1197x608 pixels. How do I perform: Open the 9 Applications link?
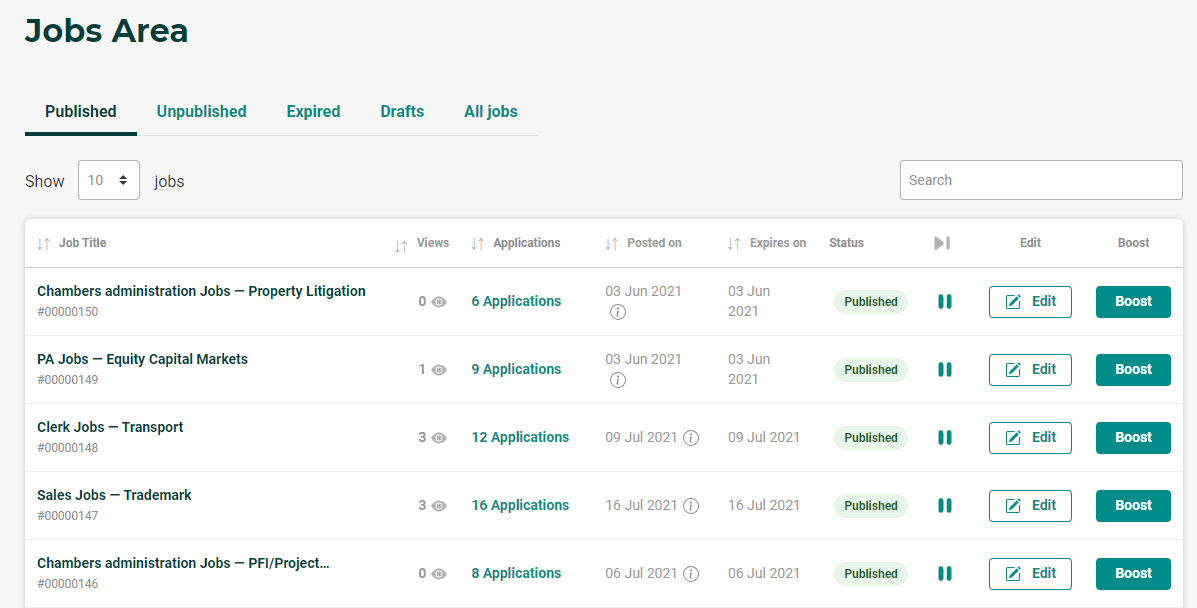516,370
